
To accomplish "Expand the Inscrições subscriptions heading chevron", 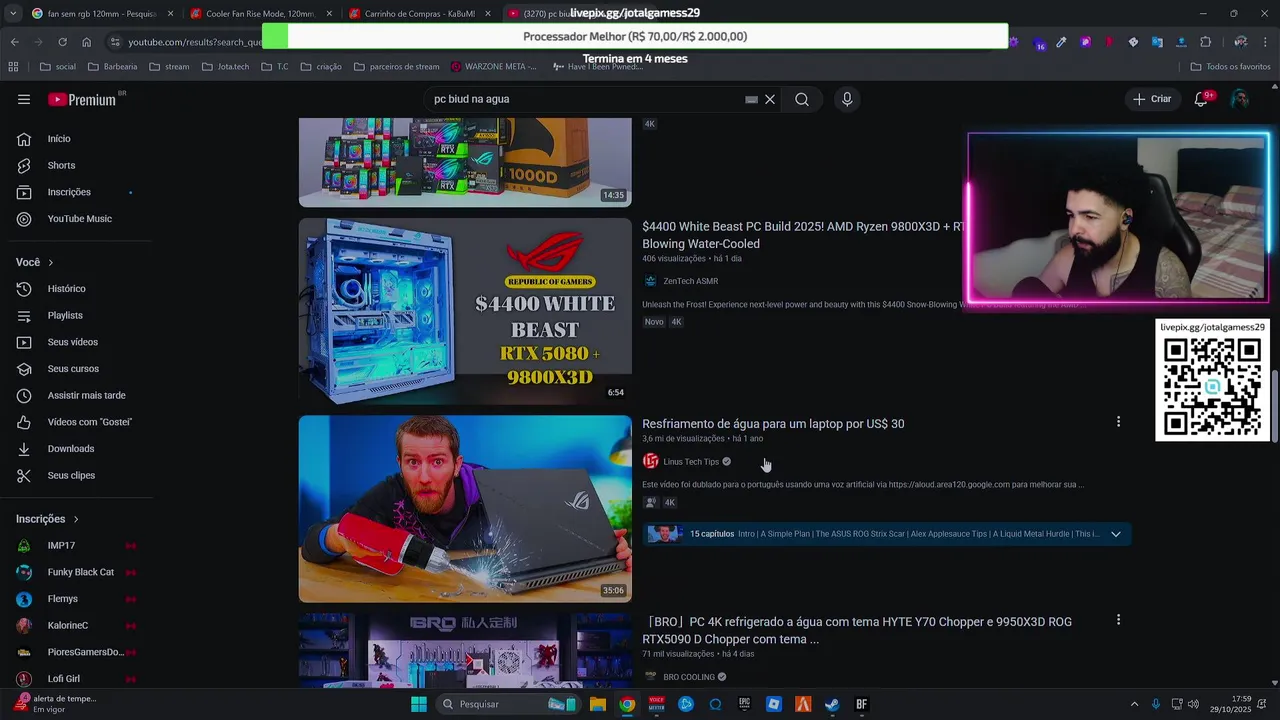I will point(76,519).
